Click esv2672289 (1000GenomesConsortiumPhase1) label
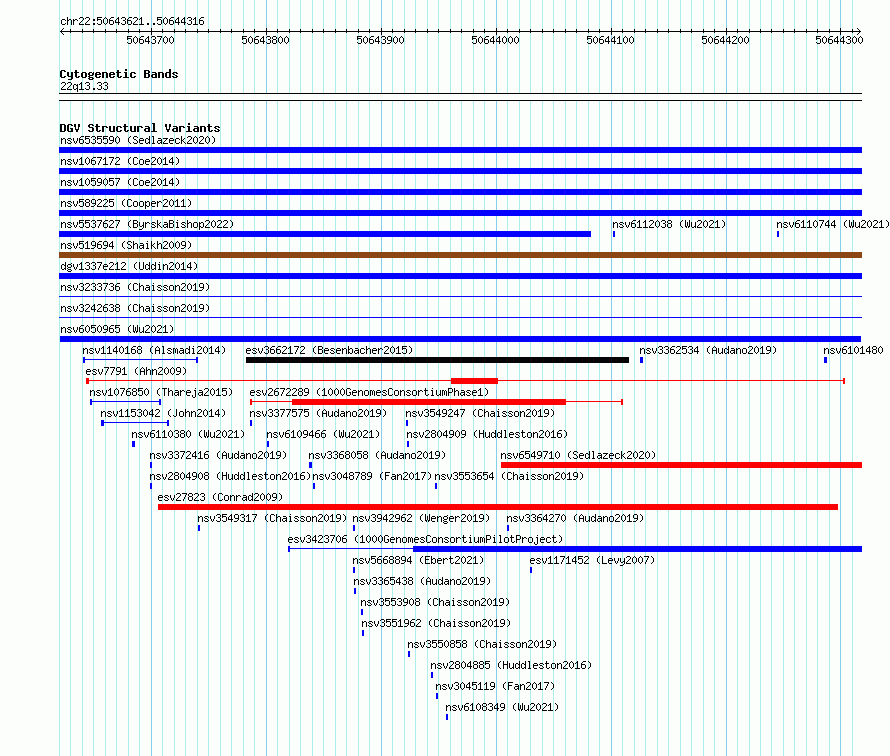Image resolution: width=890 pixels, height=756 pixels. coord(369,392)
